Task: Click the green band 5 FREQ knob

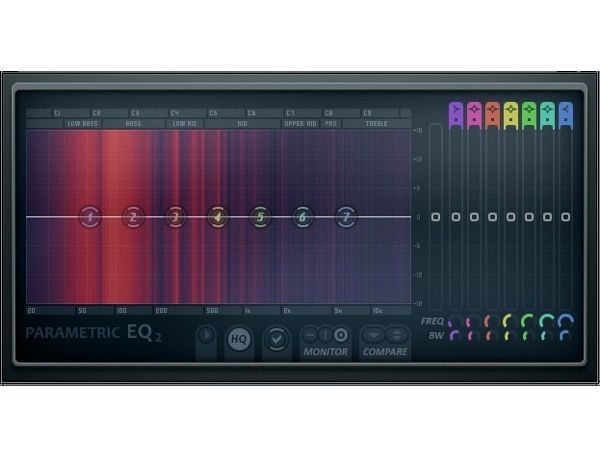Action: click(x=529, y=322)
